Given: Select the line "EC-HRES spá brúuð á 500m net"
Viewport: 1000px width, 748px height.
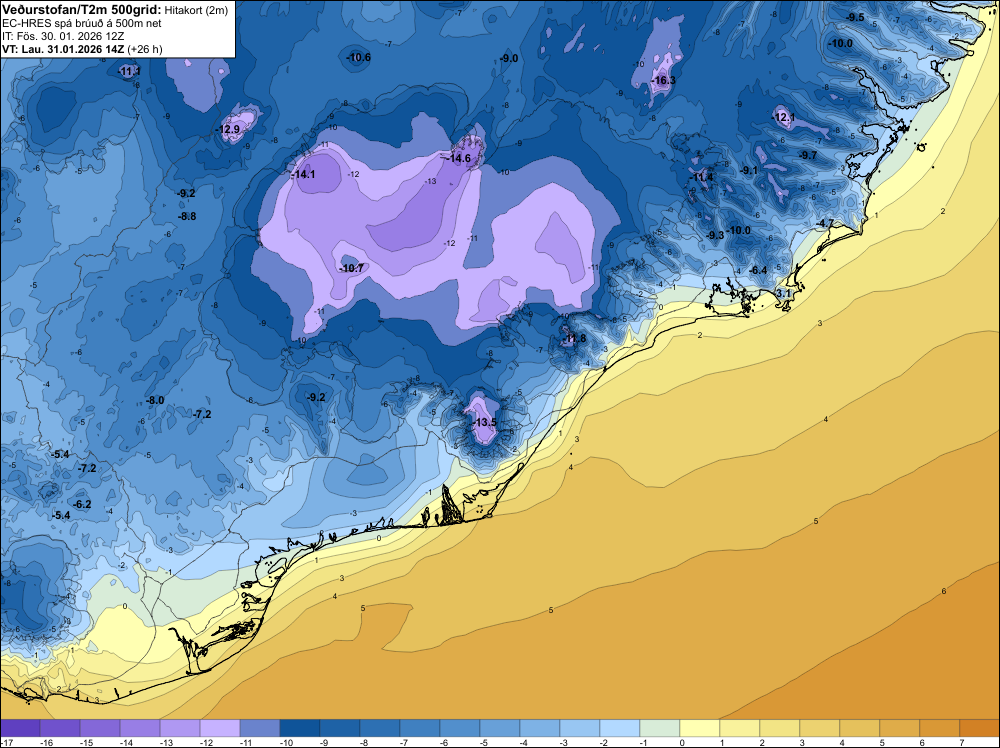Looking at the screenshot, I should pyautogui.click(x=82, y=24).
